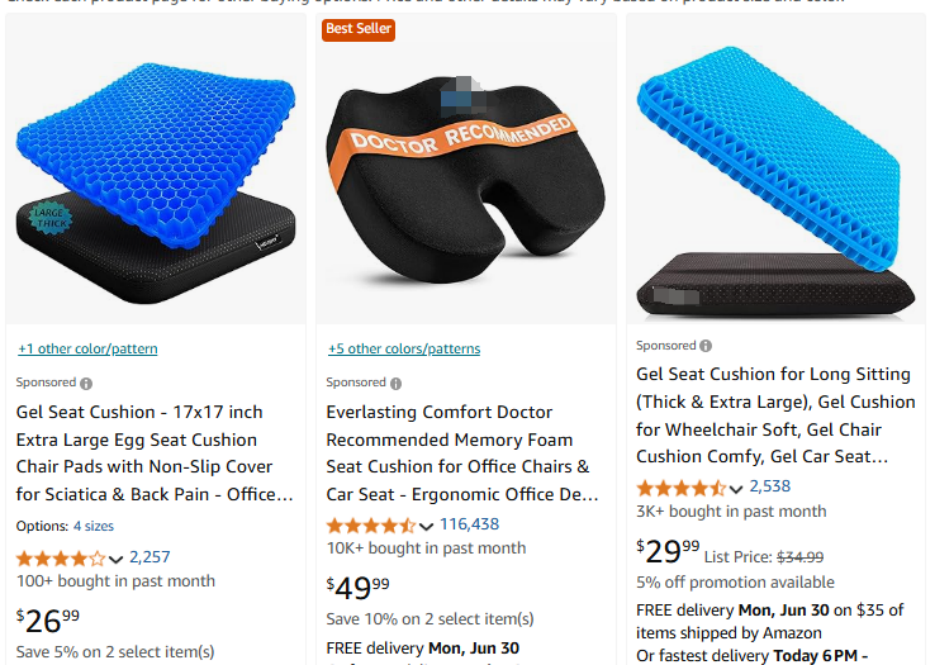View the 116,438 reviews count
Screen dimensions: 936x666
click(x=470, y=525)
